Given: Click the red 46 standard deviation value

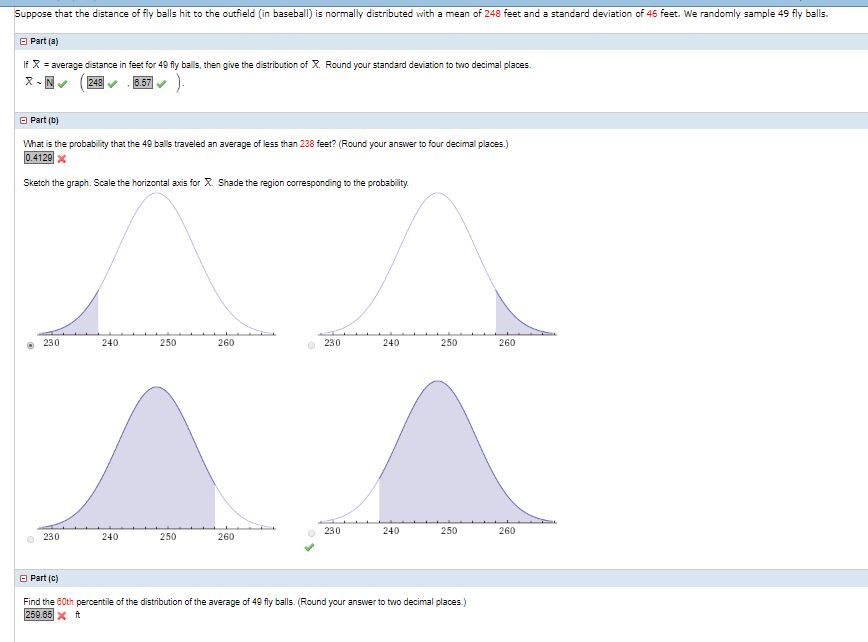Looking at the screenshot, I should (652, 14).
